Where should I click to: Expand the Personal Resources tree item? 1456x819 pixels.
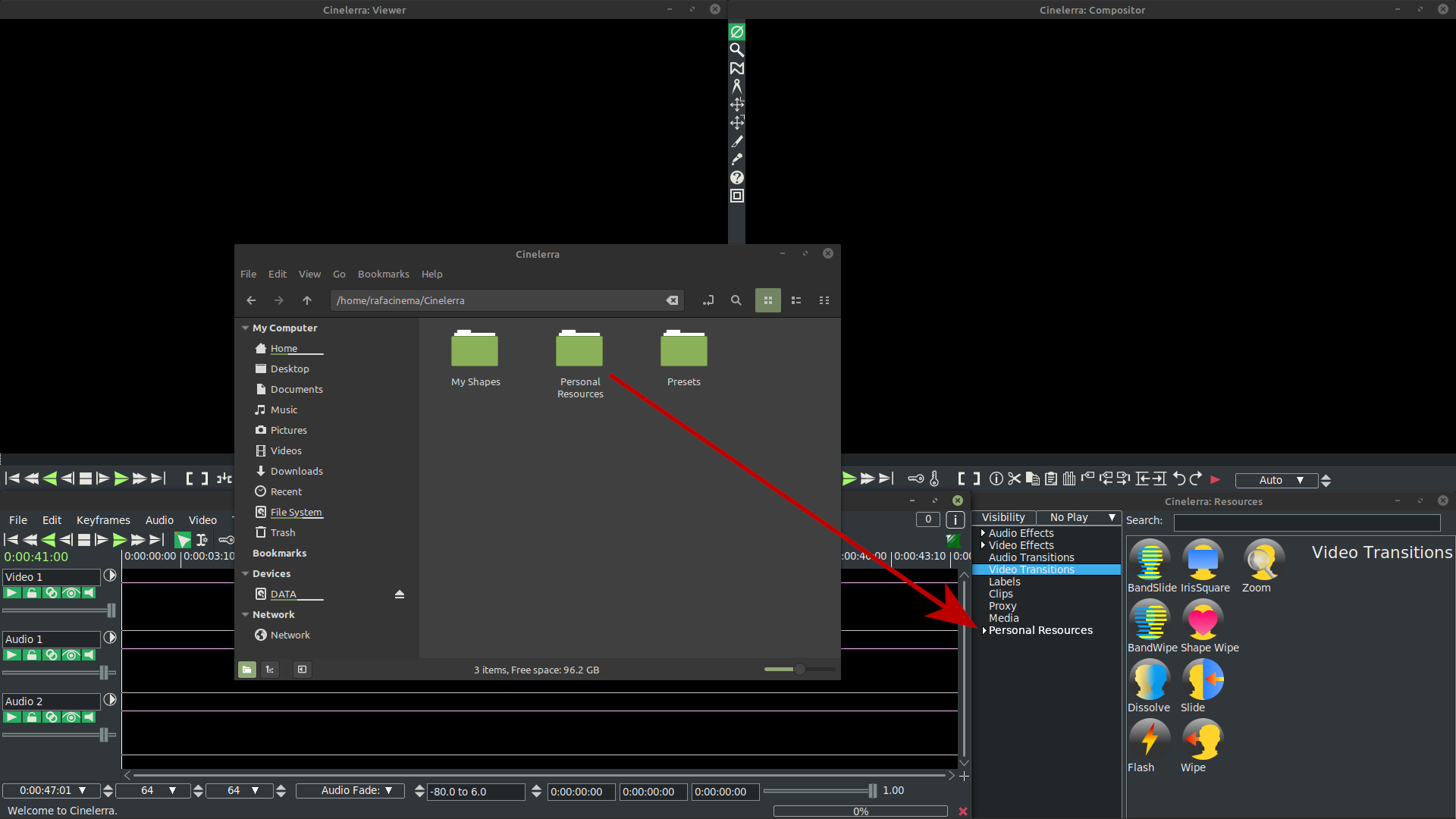[x=984, y=630]
